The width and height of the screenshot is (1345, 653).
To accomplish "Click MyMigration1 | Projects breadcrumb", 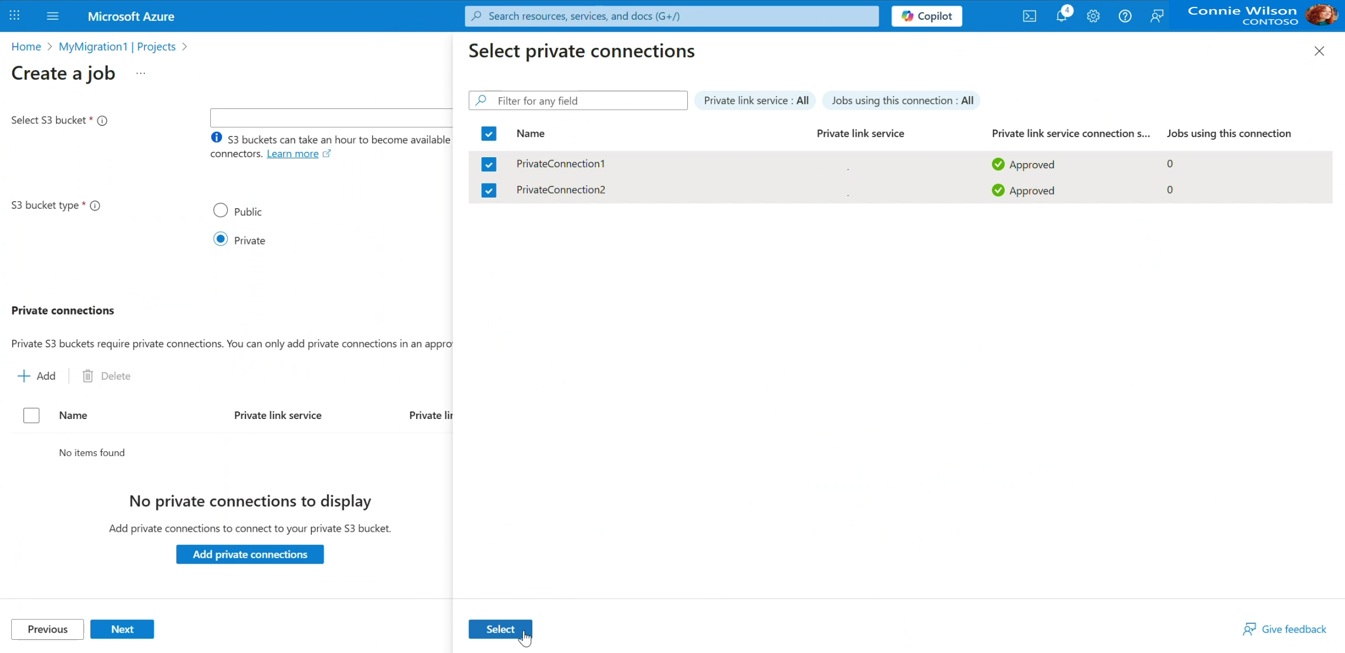I will click(117, 47).
